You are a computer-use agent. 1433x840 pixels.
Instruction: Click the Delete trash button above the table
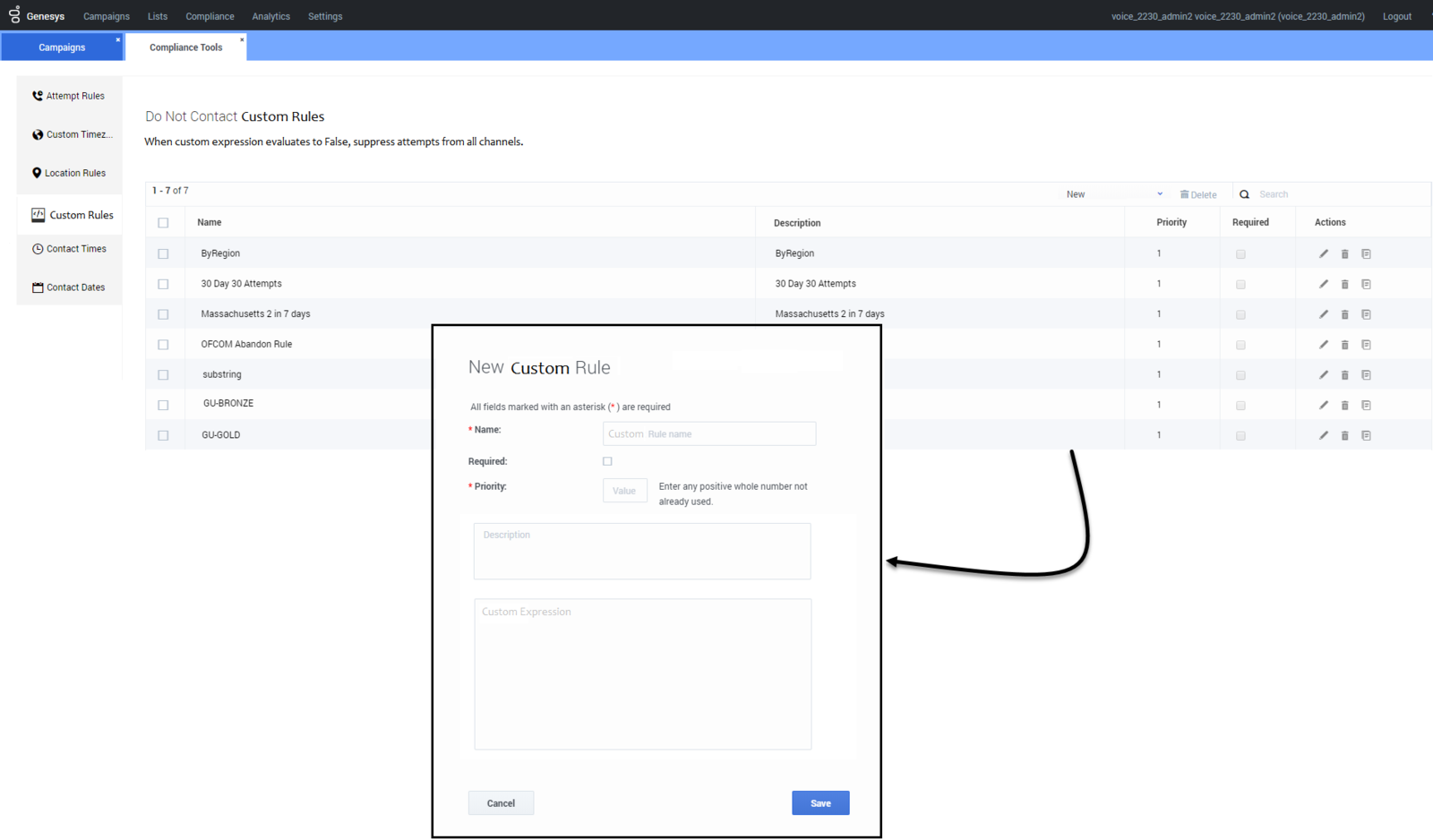1198,194
